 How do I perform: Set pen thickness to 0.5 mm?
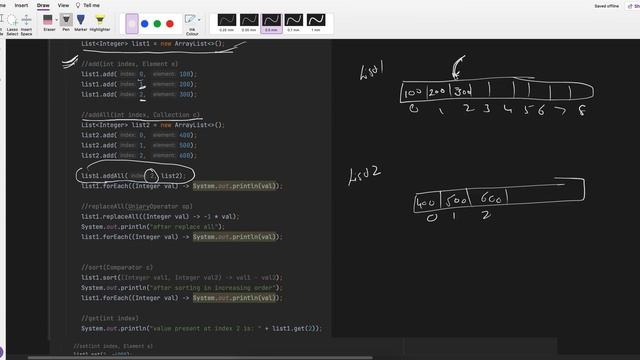pyautogui.click(x=271, y=23)
